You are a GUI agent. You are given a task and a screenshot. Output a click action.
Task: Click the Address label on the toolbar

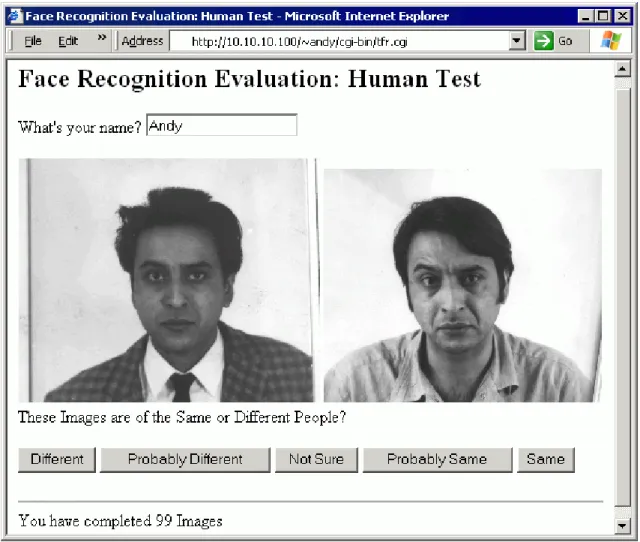tap(142, 41)
